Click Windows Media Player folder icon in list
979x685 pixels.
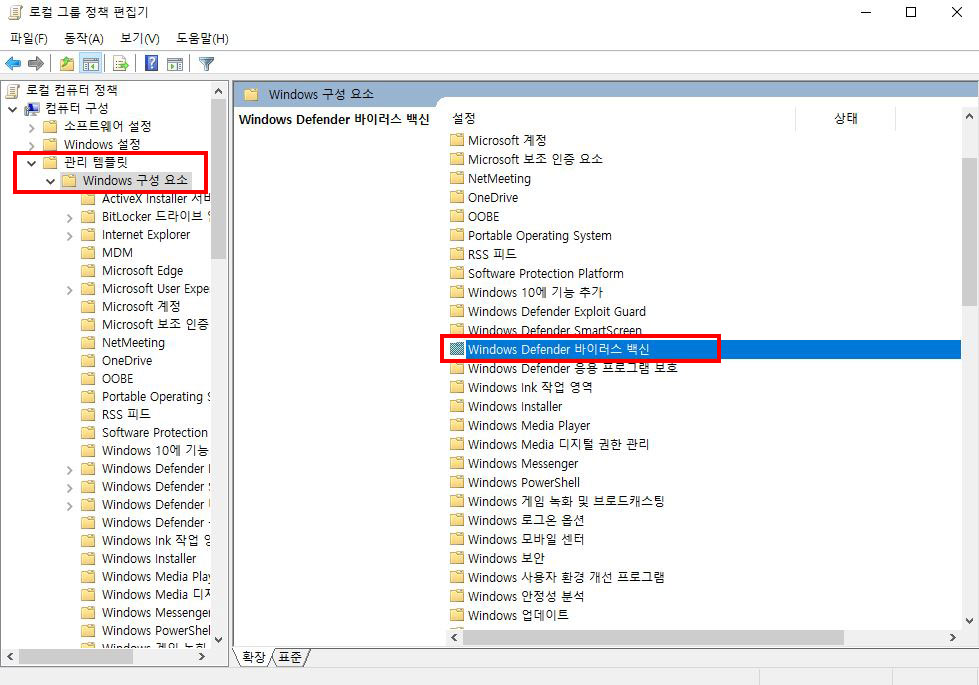[x=457, y=425]
